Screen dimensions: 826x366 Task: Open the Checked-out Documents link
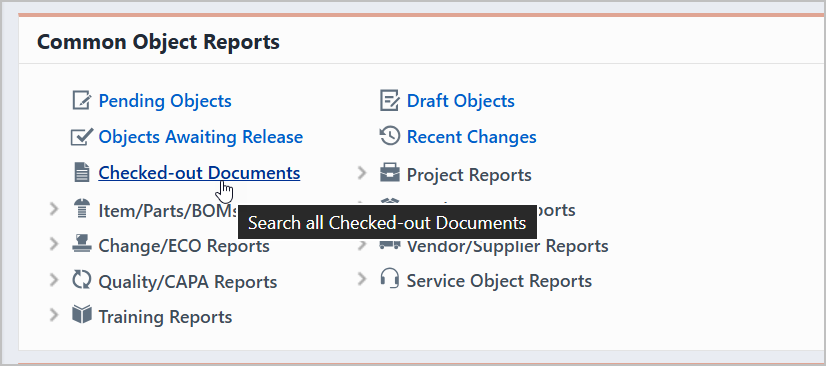199,173
